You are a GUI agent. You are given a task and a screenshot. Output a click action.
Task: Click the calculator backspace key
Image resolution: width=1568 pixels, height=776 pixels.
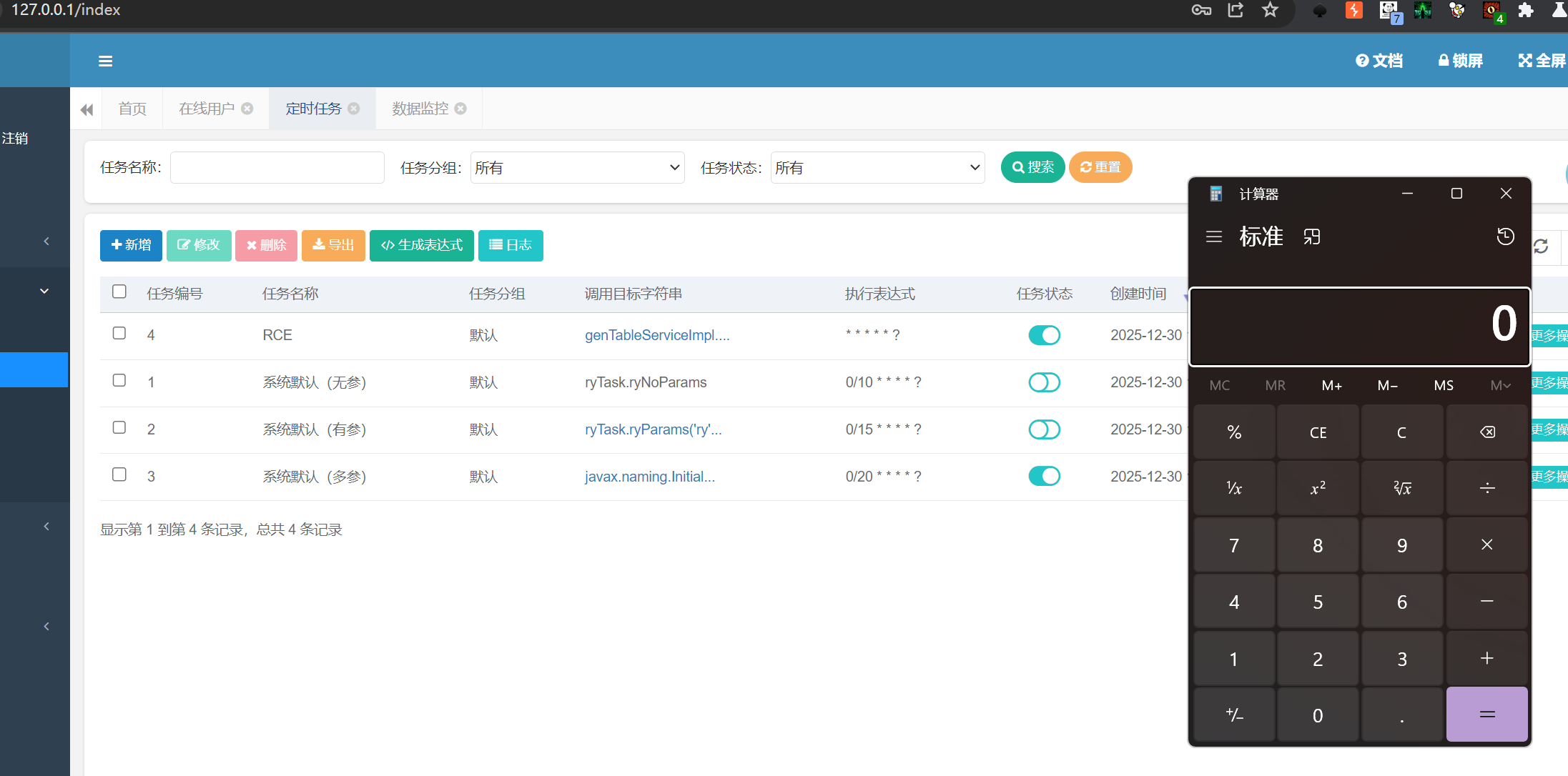1486,432
